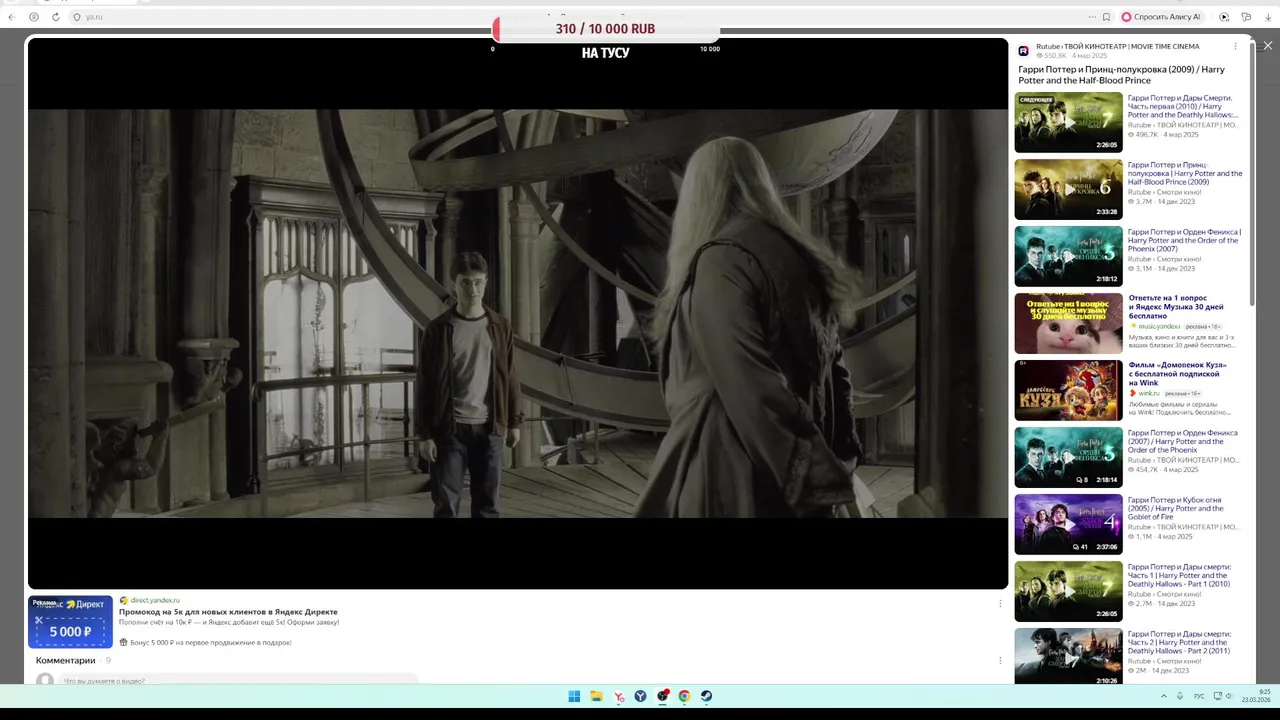This screenshot has height=720, width=1280.
Task: Open Домовенок Кузя film ad thumbnail
Action: [1068, 390]
